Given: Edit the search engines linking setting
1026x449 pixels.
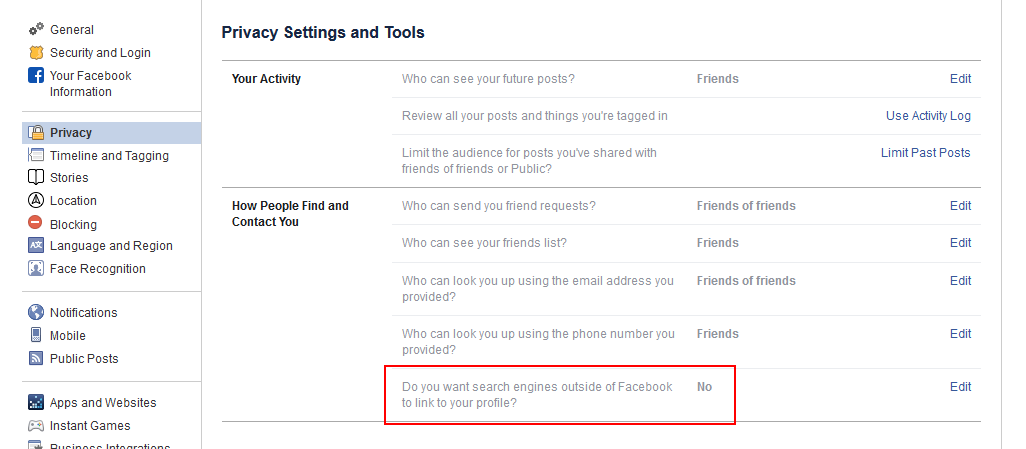Looking at the screenshot, I should 960,387.
